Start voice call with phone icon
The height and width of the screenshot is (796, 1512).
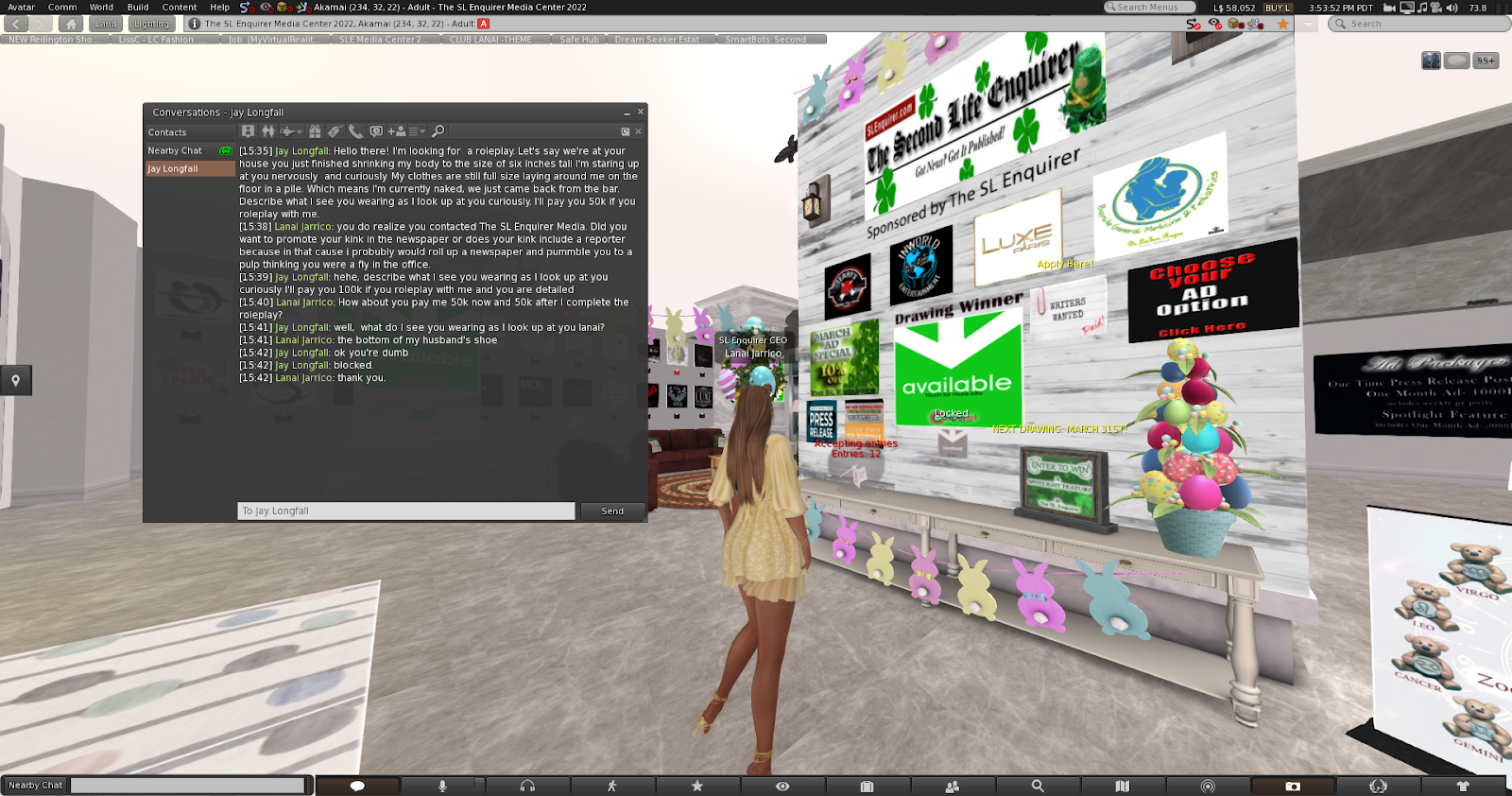click(x=355, y=131)
